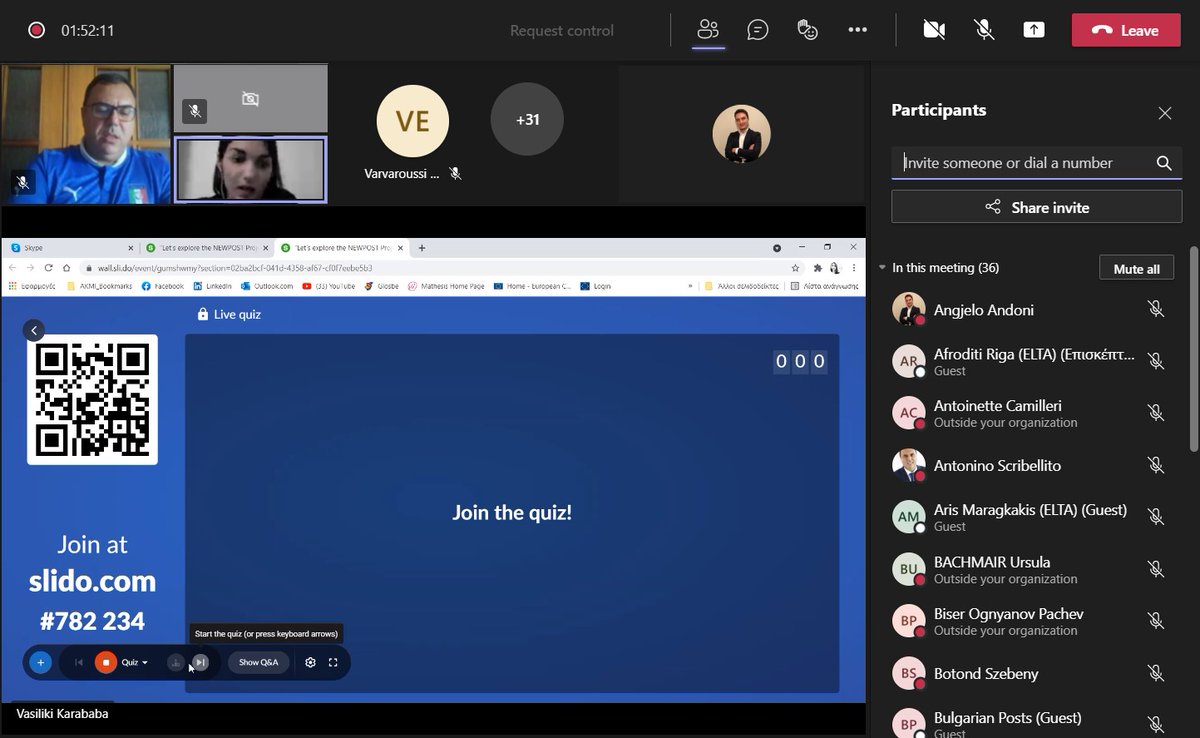Open the Facebook bookmark
The image size is (1200, 738).
[x=163, y=286]
